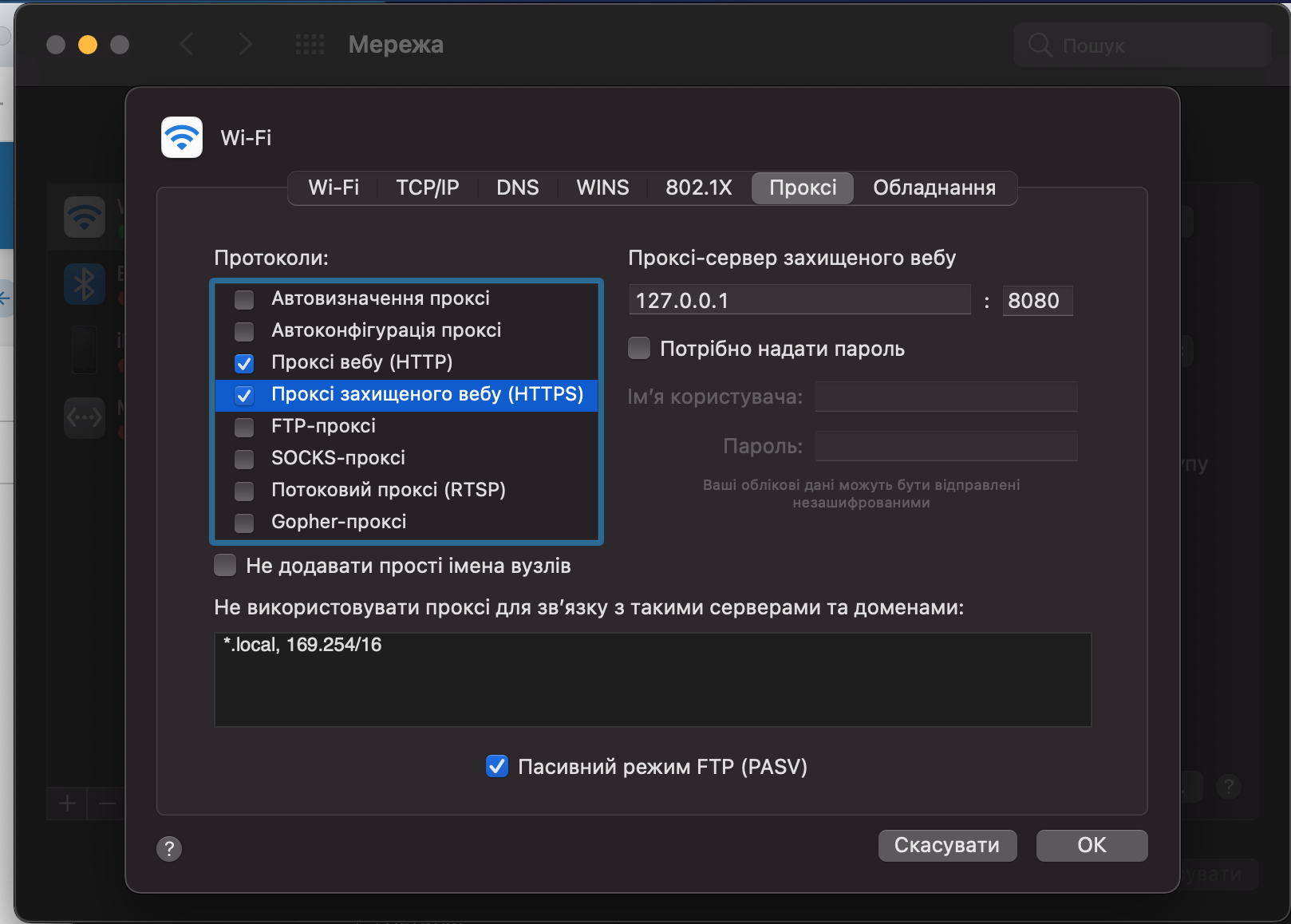Click the proxy server address field 127.0.0.1
Screen dimensions: 1291x924
(x=799, y=301)
